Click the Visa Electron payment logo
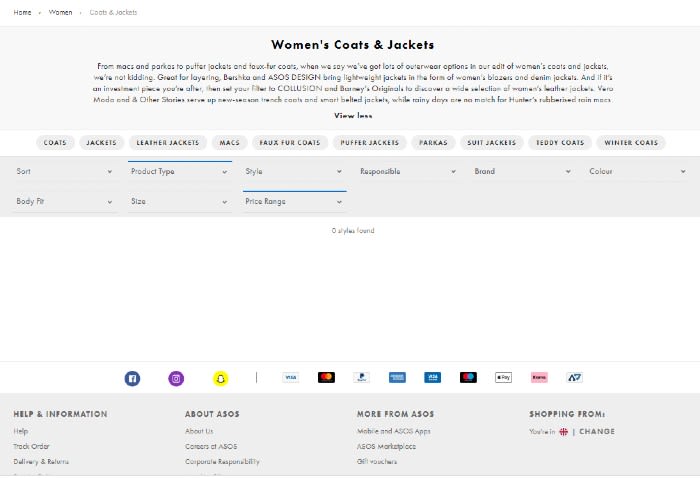The width and height of the screenshot is (700, 478). coord(433,378)
